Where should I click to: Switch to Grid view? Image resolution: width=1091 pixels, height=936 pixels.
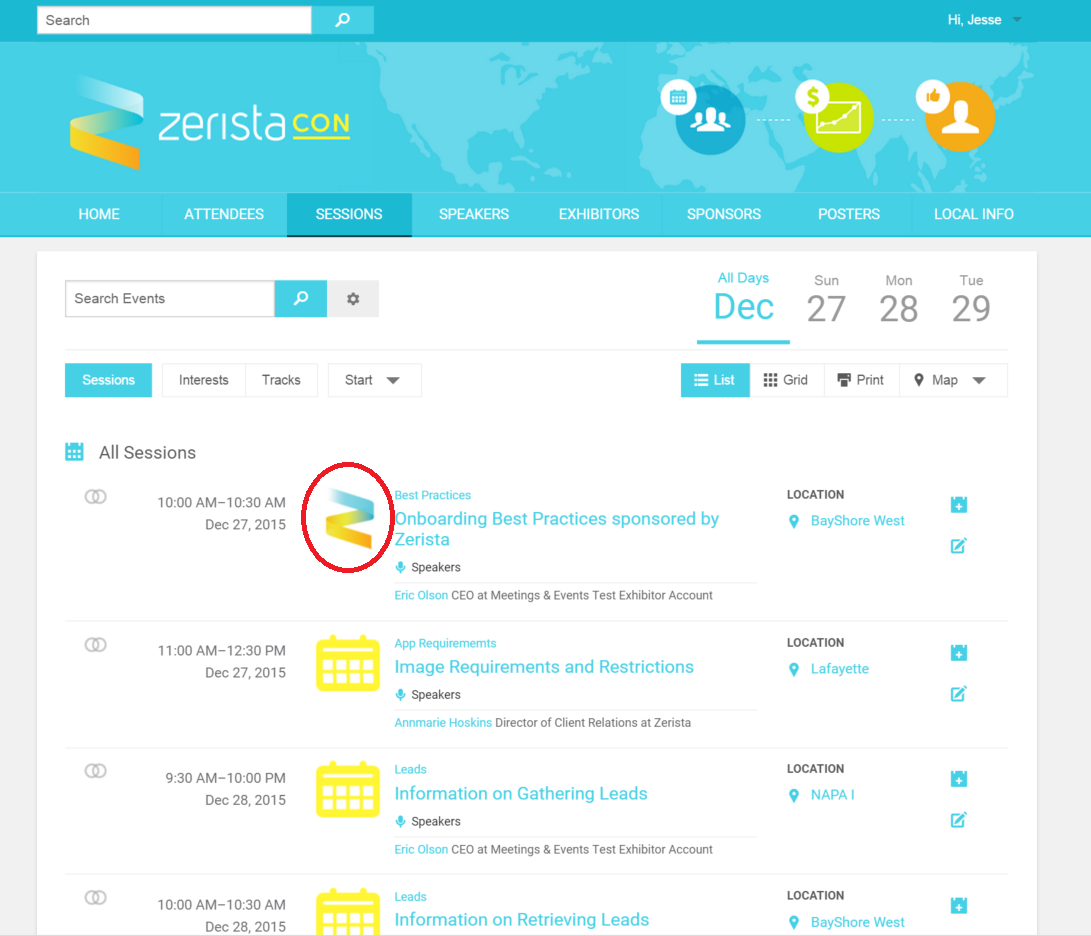click(x=787, y=380)
